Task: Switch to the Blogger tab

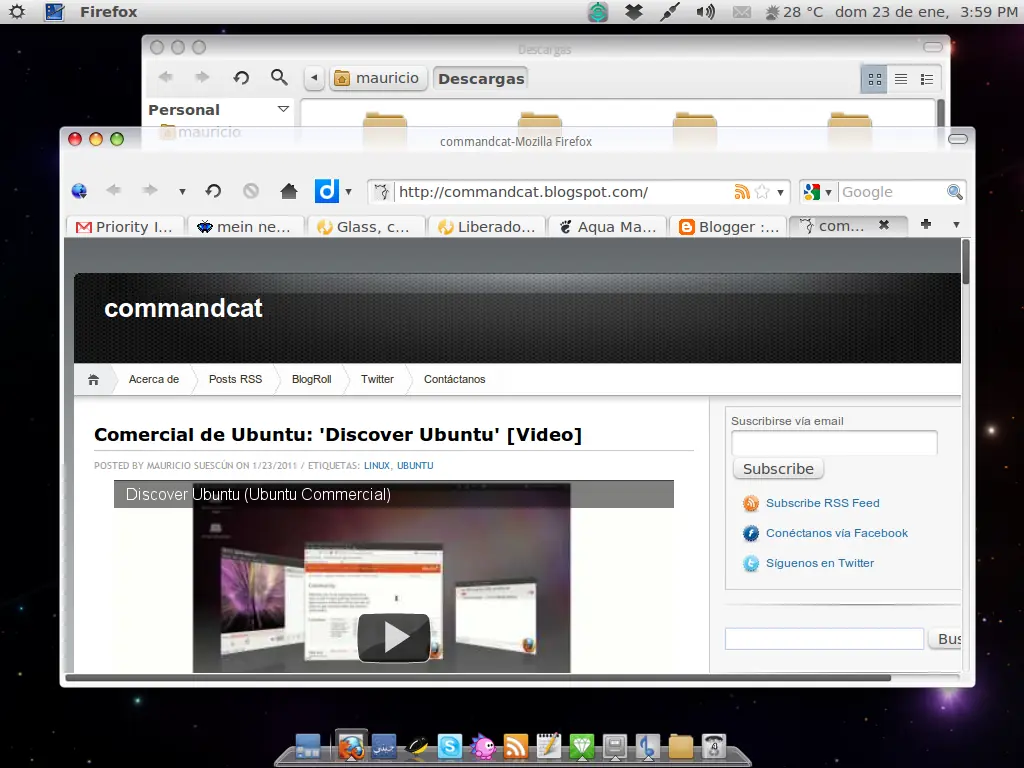Action: [729, 227]
